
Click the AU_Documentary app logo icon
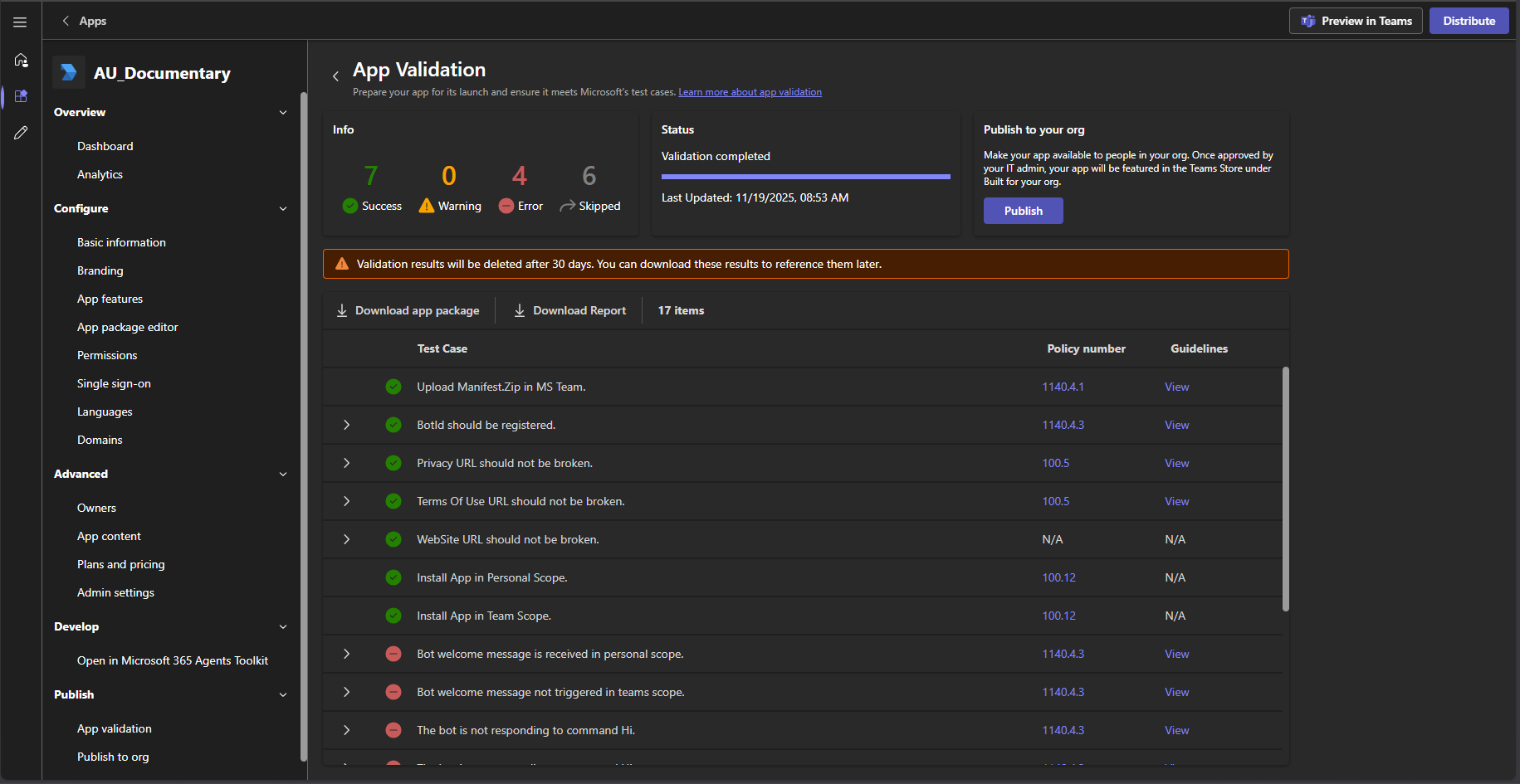tap(69, 73)
